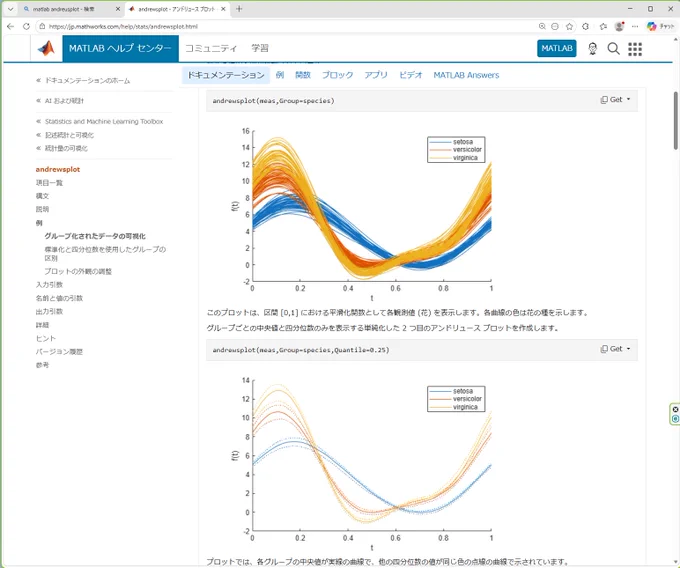Select ブロック tab
The height and width of the screenshot is (568, 680).
[x=337, y=75]
